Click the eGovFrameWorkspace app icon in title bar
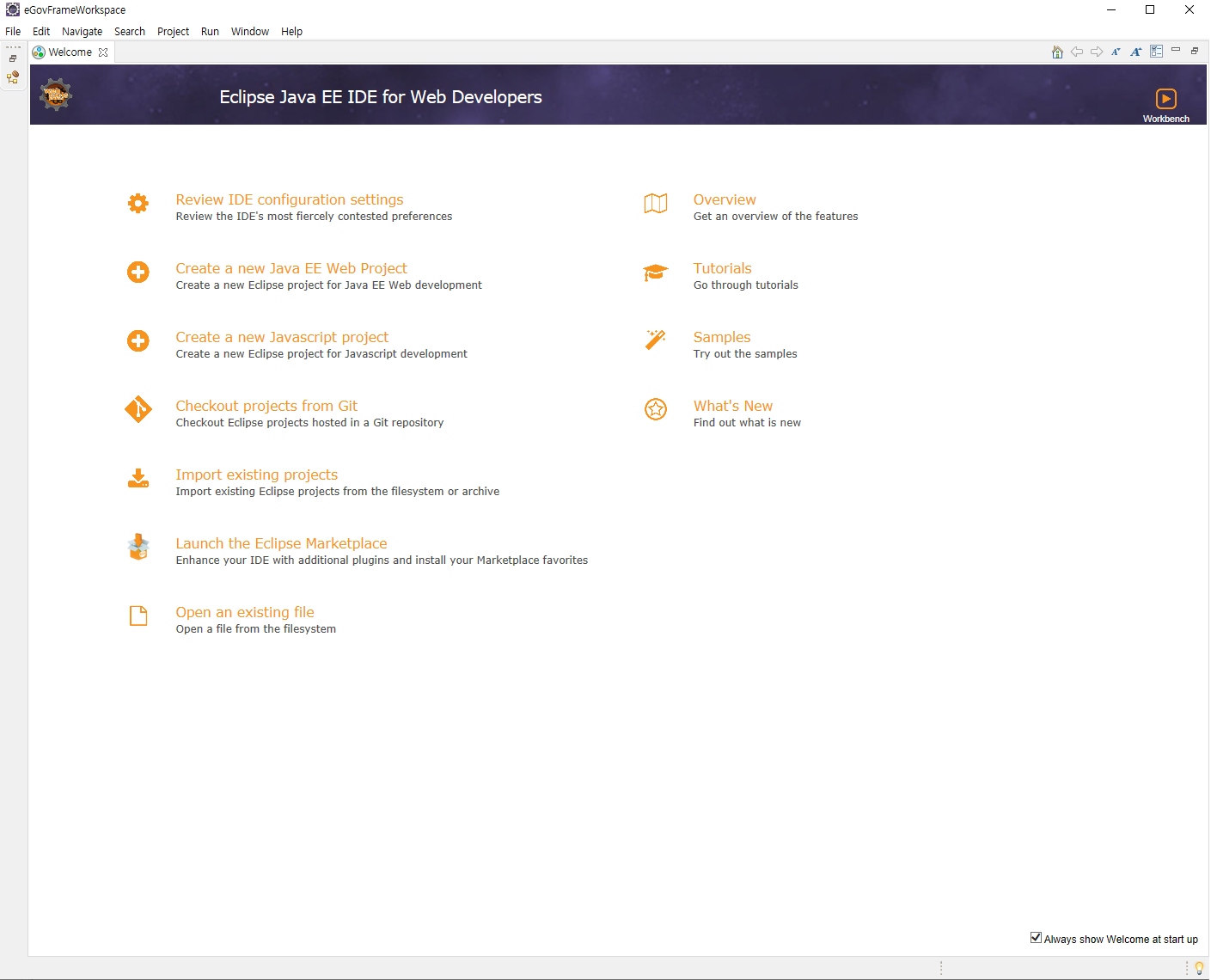1211x980 pixels. (x=13, y=9)
